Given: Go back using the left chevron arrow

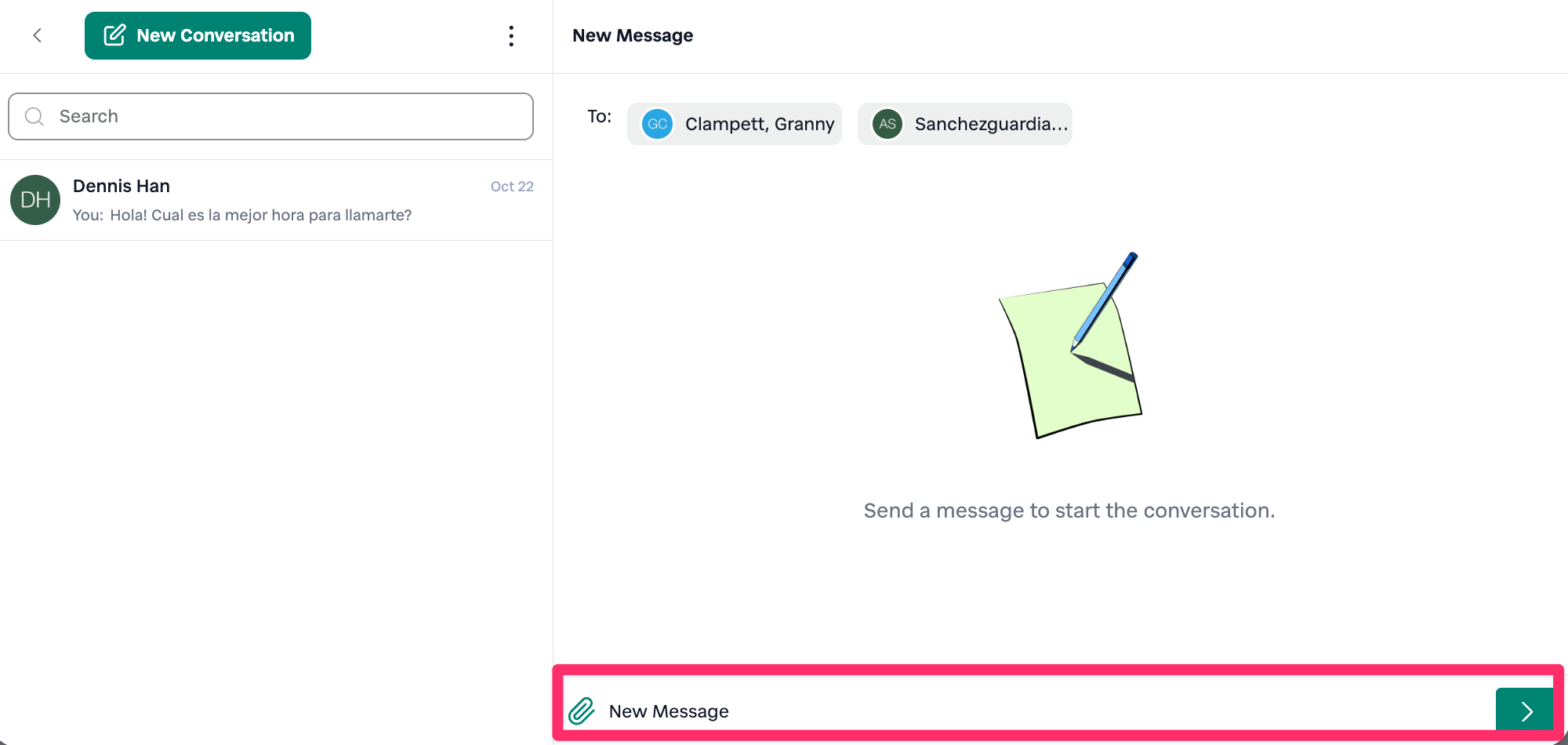Looking at the screenshot, I should coord(37,35).
